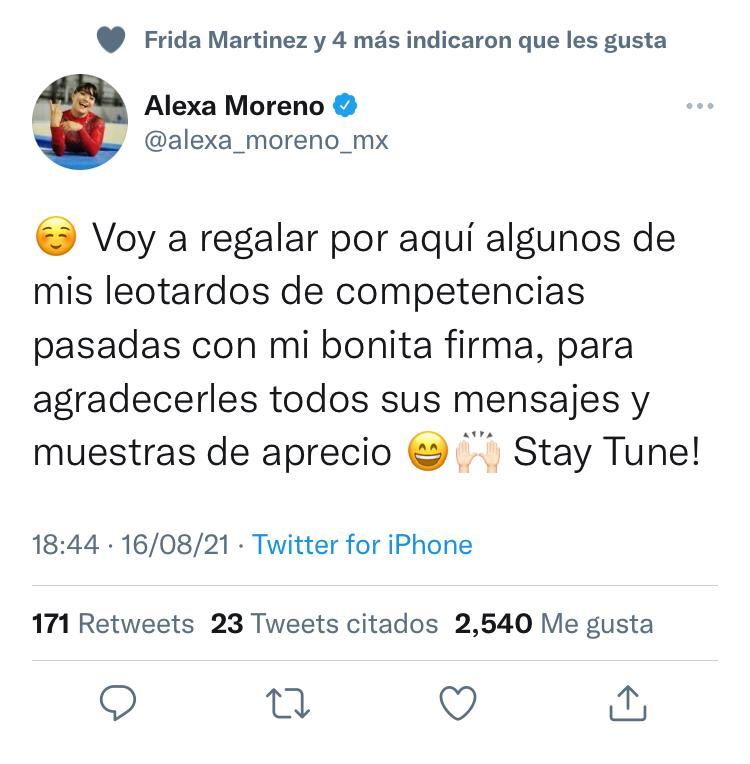The image size is (750, 764).
Task: Click the 18:44 timestamp
Action: [x=66, y=544]
